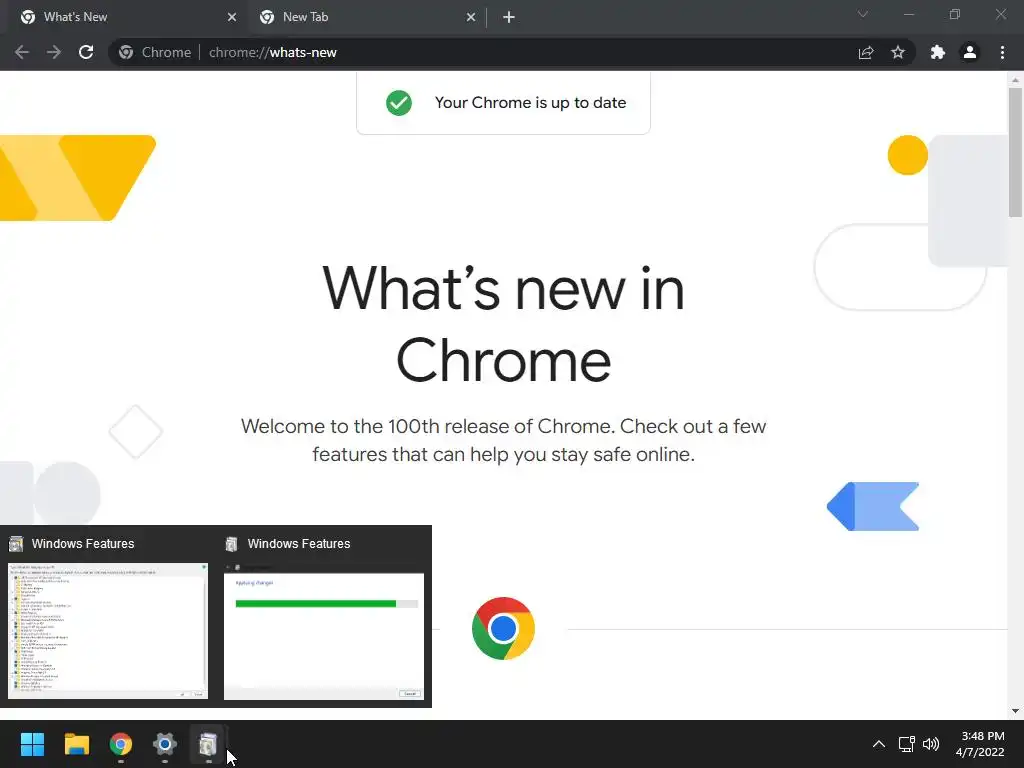Click the Chrome taskbar icon
Viewport: 1024px width, 768px height.
pos(121,744)
